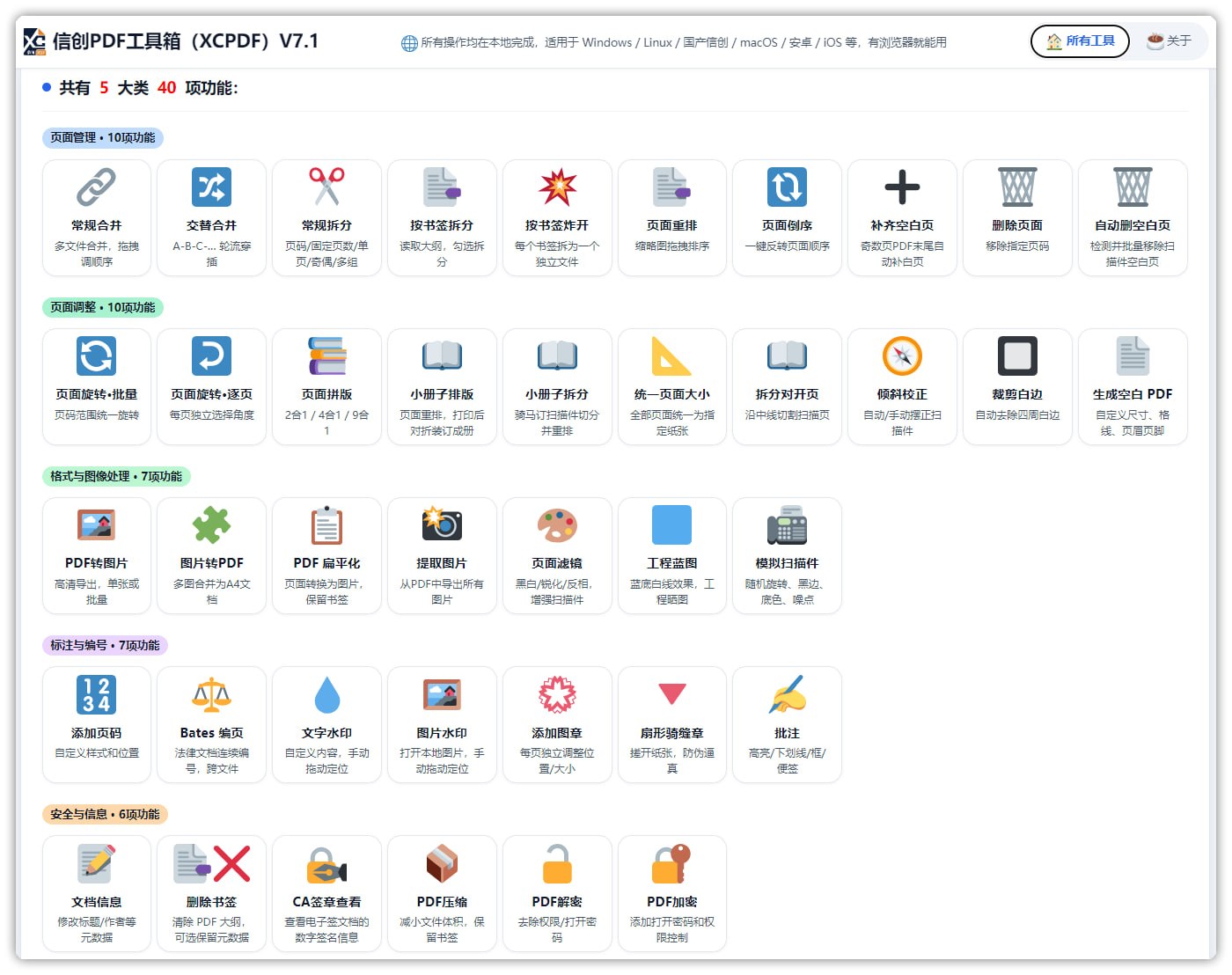
Task: Choose the 补齐空白页 plus icon
Action: [x=902, y=187]
